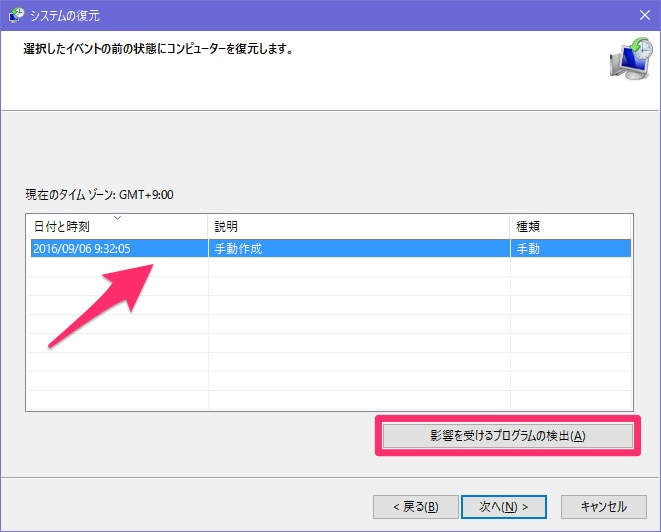Click the System Restore title bar icon
The width and height of the screenshot is (661, 532).
coord(17,15)
